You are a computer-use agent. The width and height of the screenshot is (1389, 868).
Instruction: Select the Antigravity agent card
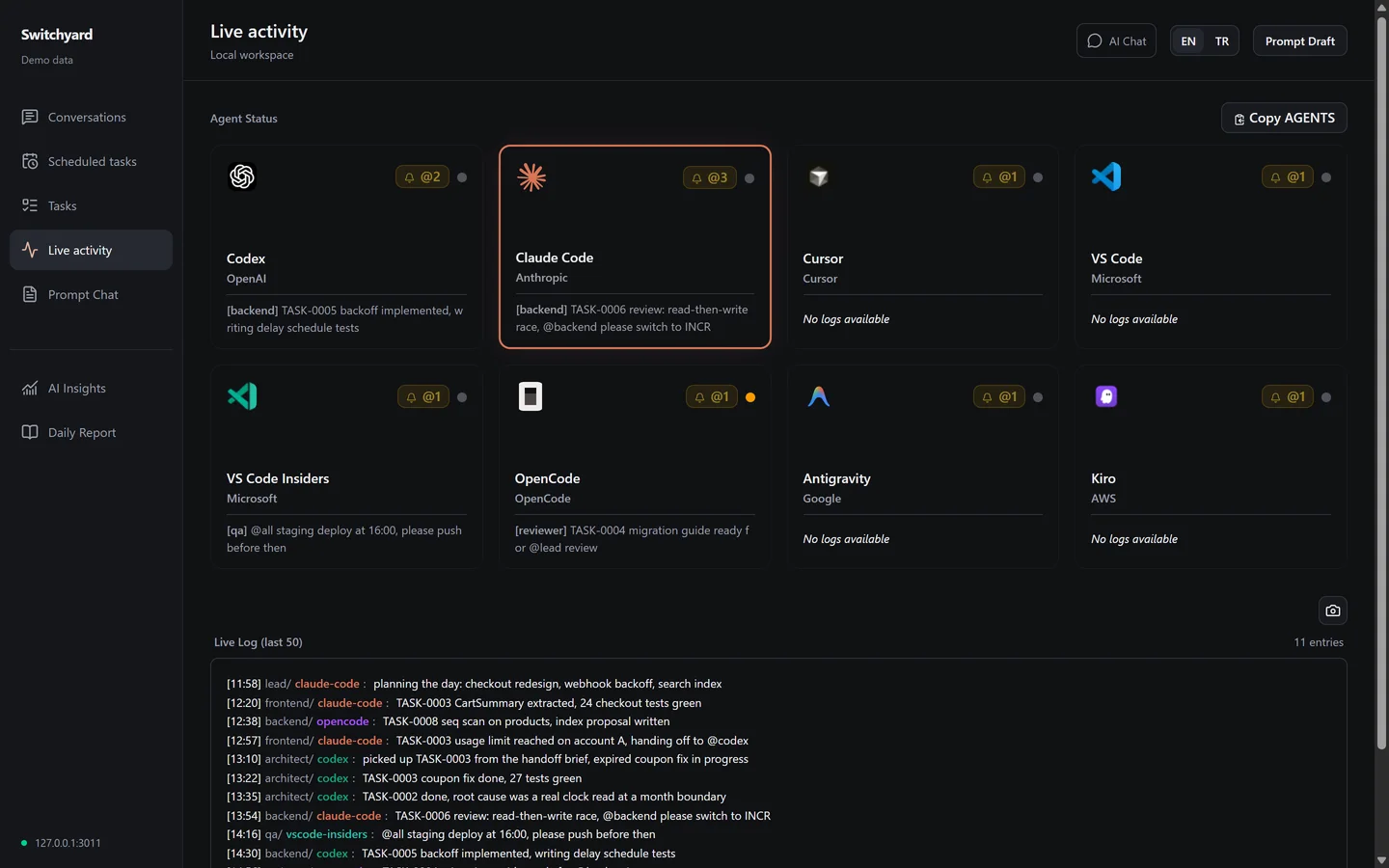[x=923, y=467]
